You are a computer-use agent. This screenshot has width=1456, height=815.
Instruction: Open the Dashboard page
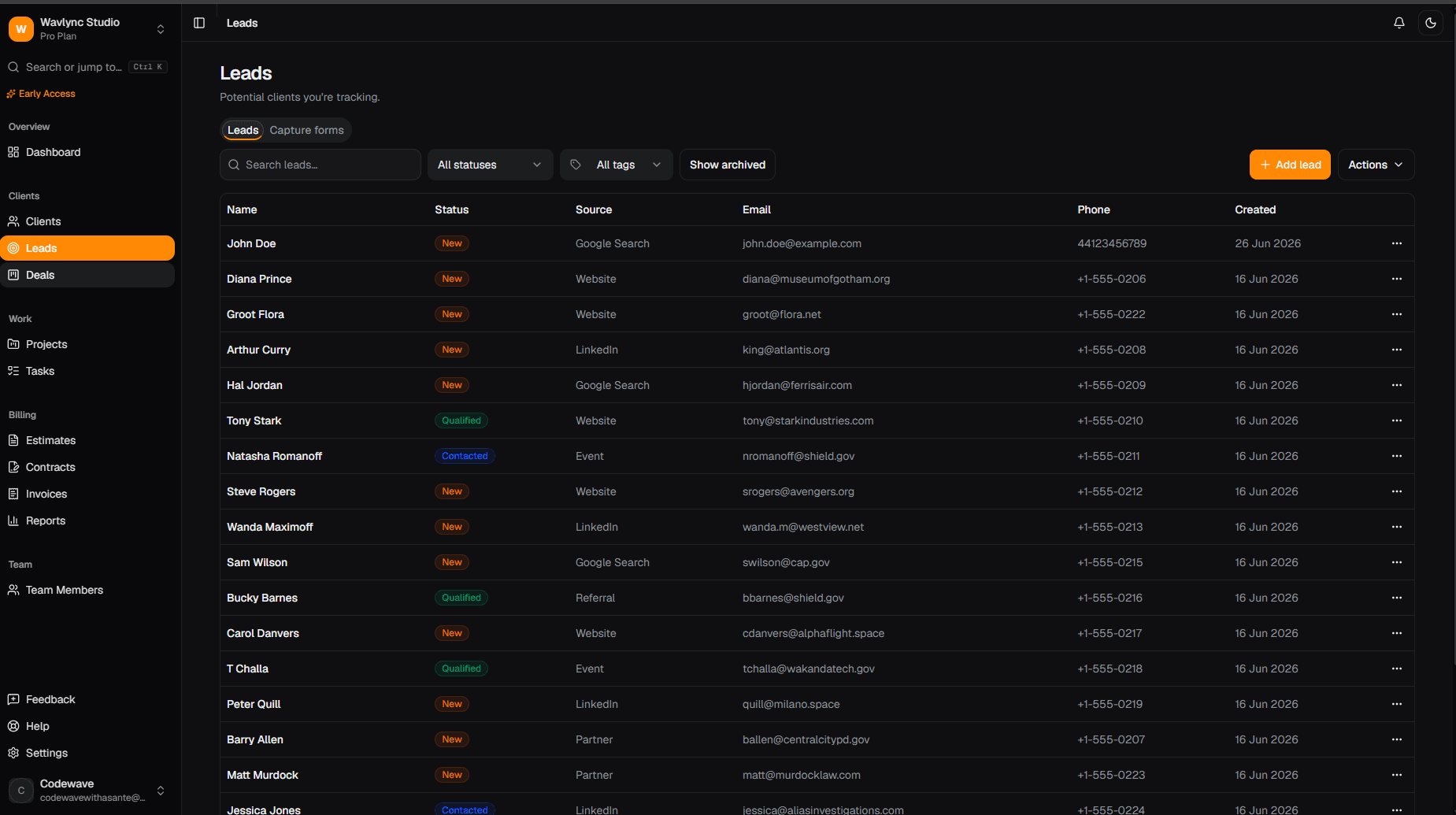[x=87, y=152]
